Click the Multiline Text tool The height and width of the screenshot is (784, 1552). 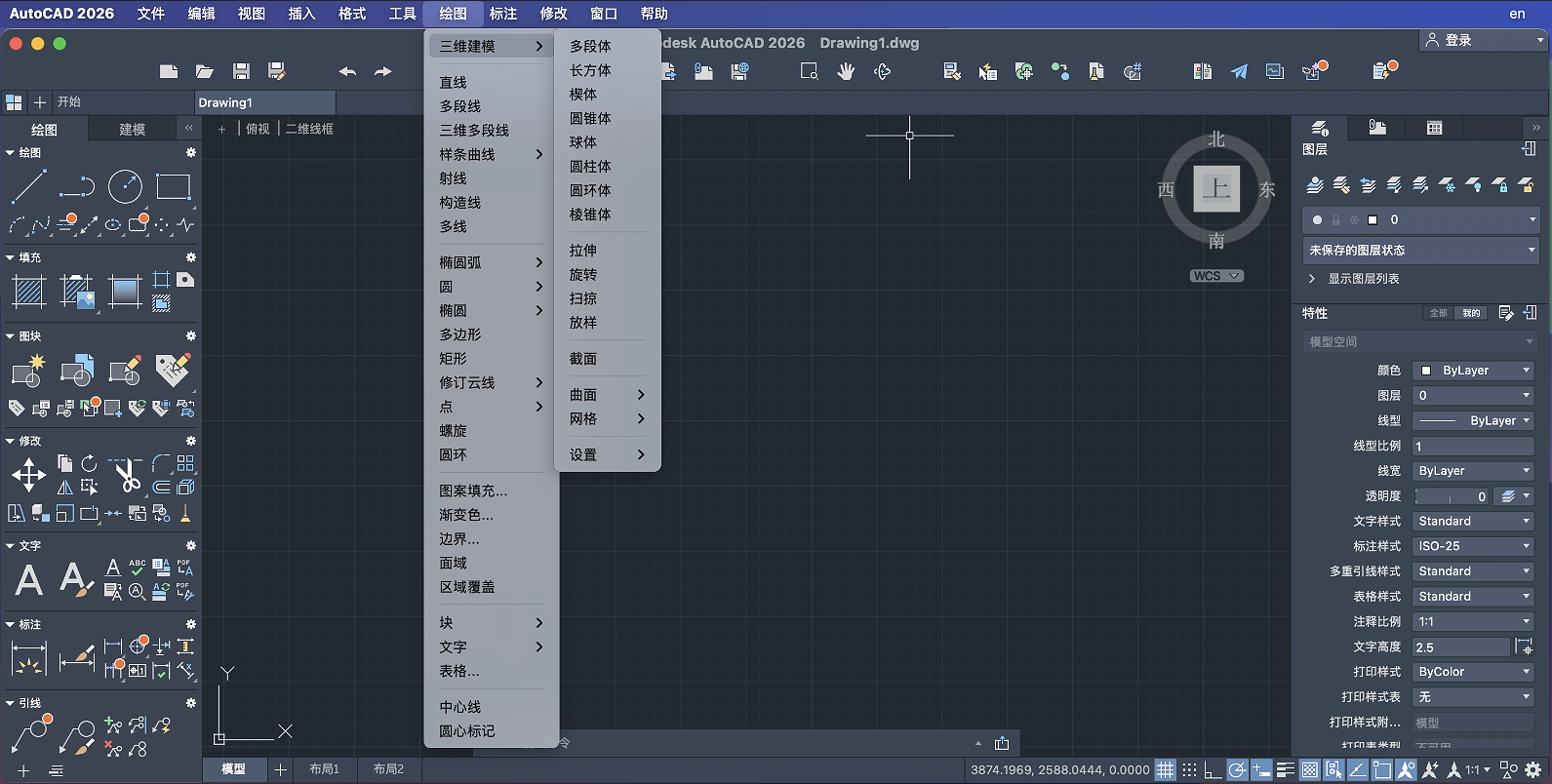29,580
